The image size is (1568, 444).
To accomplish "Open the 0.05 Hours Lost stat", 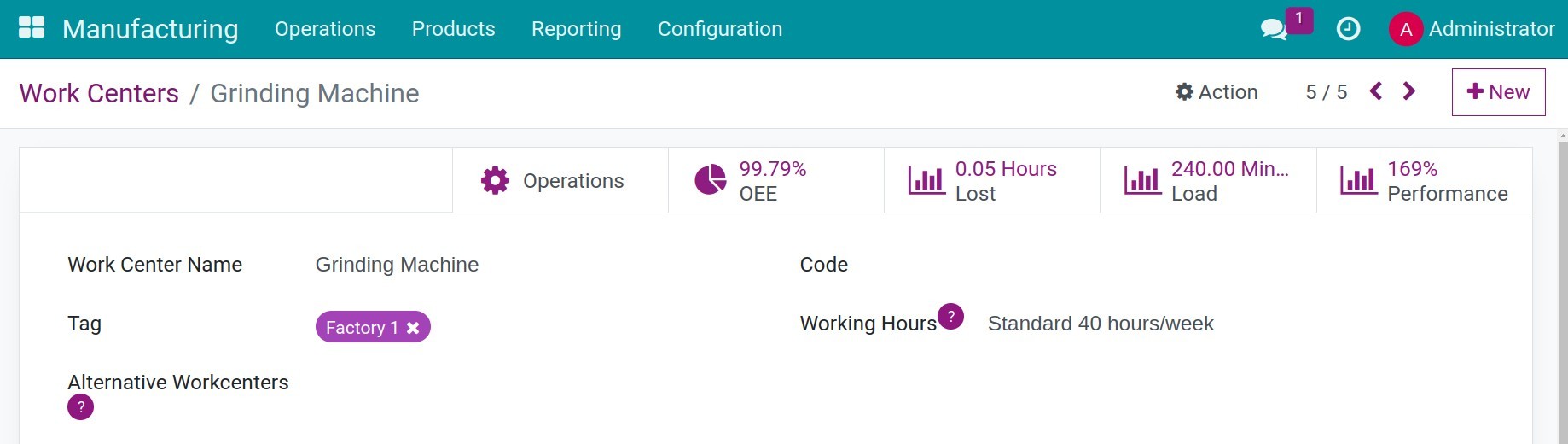I will click(x=992, y=180).
